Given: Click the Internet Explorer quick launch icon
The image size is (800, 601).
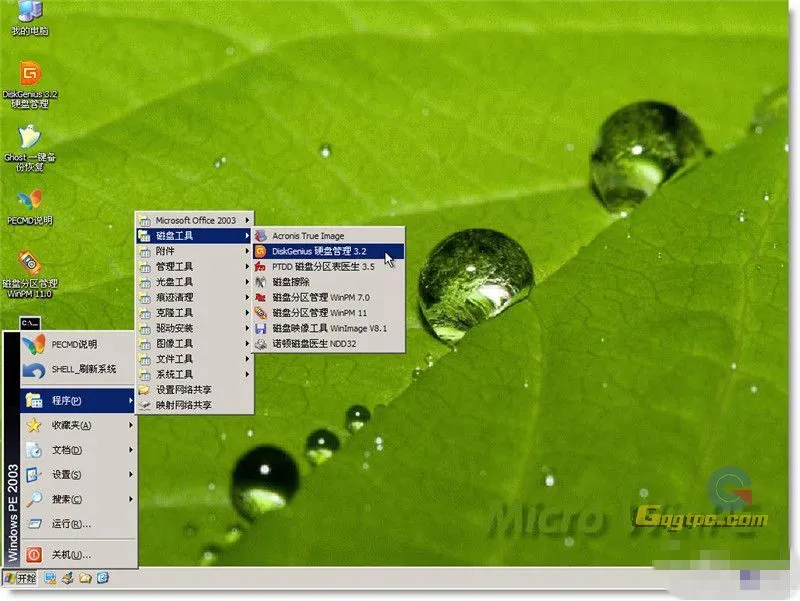Looking at the screenshot, I should coord(100,577).
